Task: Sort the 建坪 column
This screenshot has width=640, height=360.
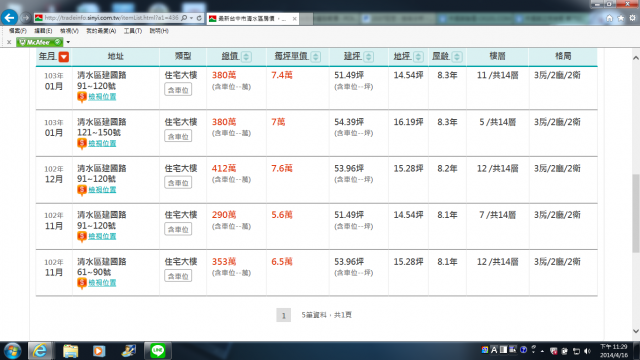Action: (x=369, y=57)
